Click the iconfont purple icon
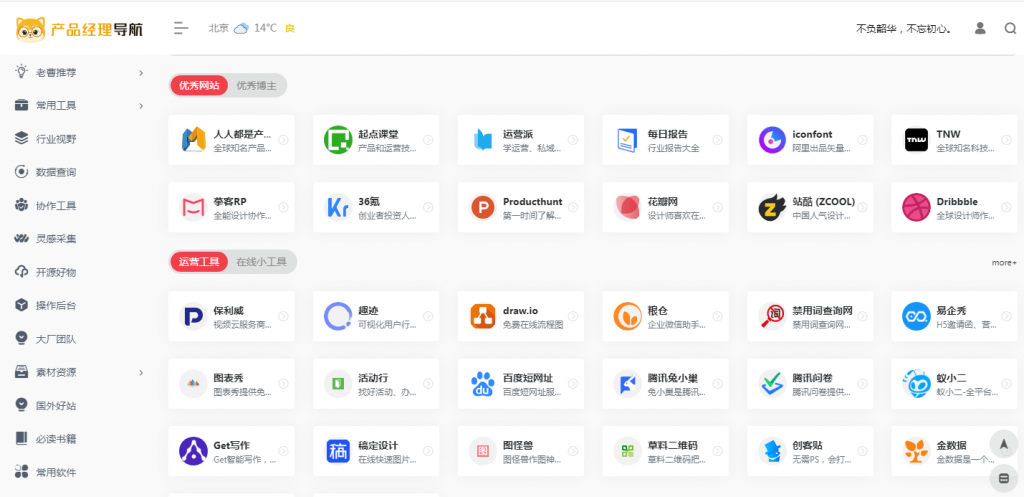Image resolution: width=1024 pixels, height=497 pixels. coord(772,140)
